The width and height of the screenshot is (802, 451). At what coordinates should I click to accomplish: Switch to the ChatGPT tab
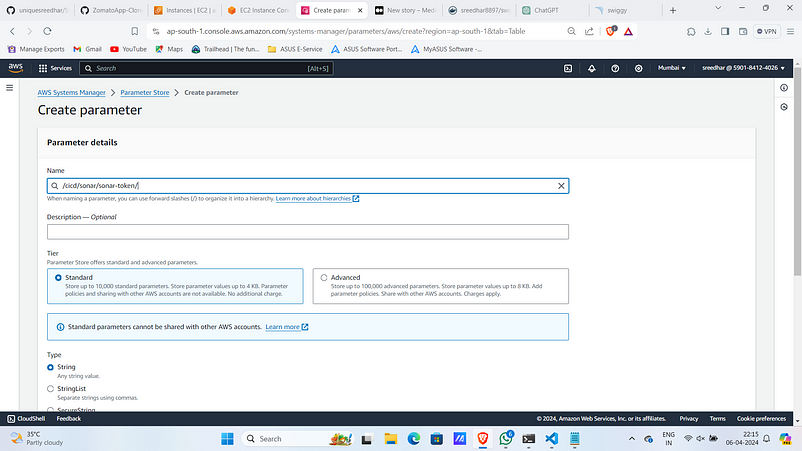click(552, 10)
